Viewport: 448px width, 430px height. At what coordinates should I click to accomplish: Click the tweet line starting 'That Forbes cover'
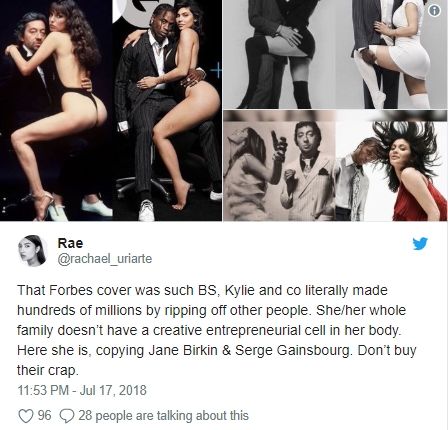(202, 290)
